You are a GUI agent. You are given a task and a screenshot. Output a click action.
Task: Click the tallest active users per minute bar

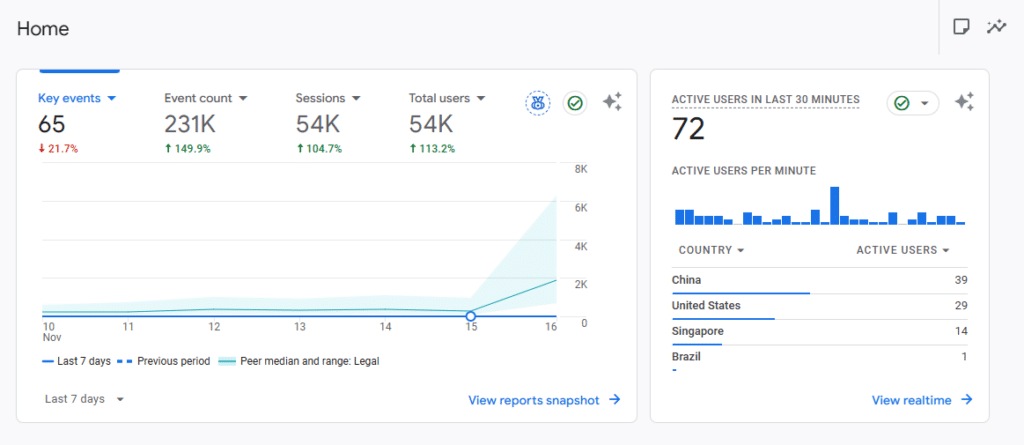point(834,206)
